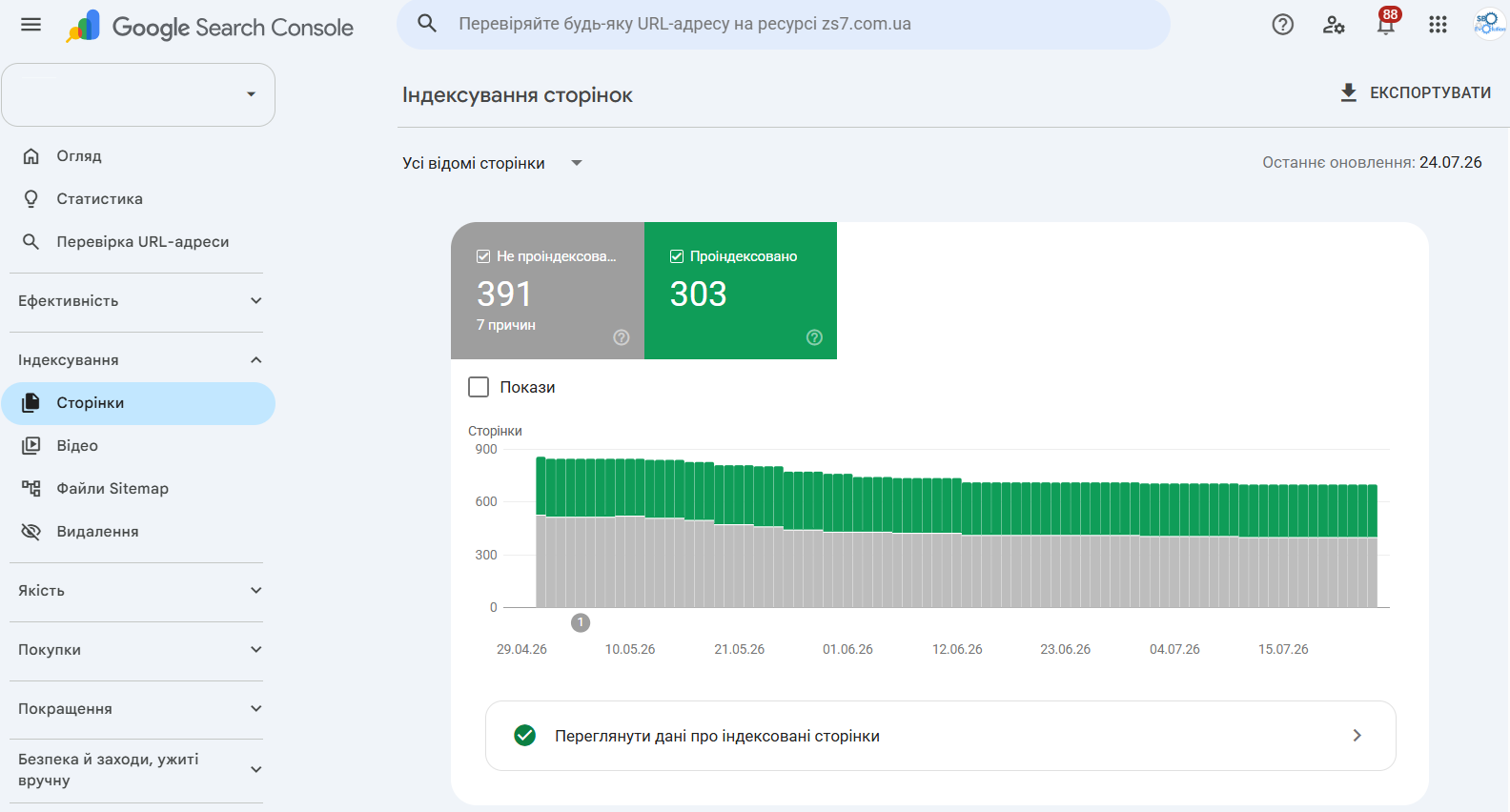1510x812 pixels.
Task: Open the Help question mark icon
Action: 1283,25
